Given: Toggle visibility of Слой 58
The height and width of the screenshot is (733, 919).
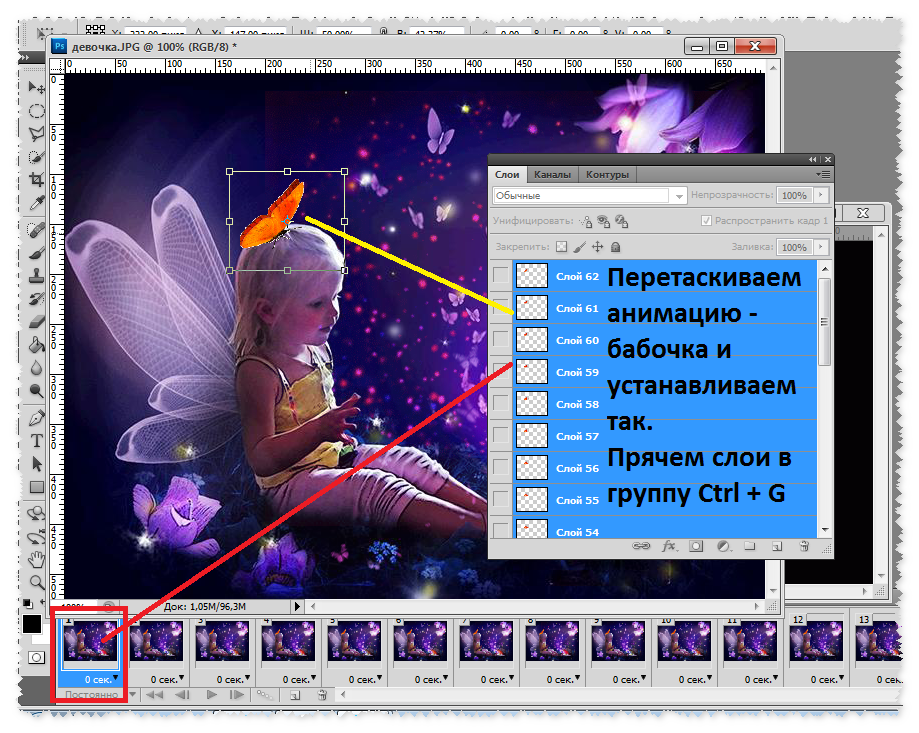Looking at the screenshot, I should [x=501, y=403].
